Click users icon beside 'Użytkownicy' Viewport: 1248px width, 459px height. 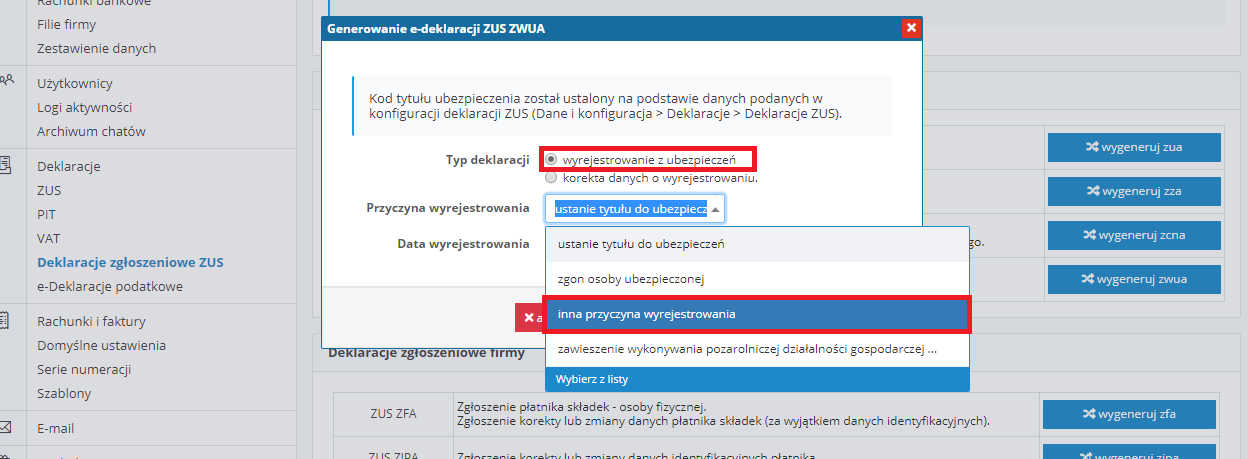pyautogui.click(x=5, y=81)
